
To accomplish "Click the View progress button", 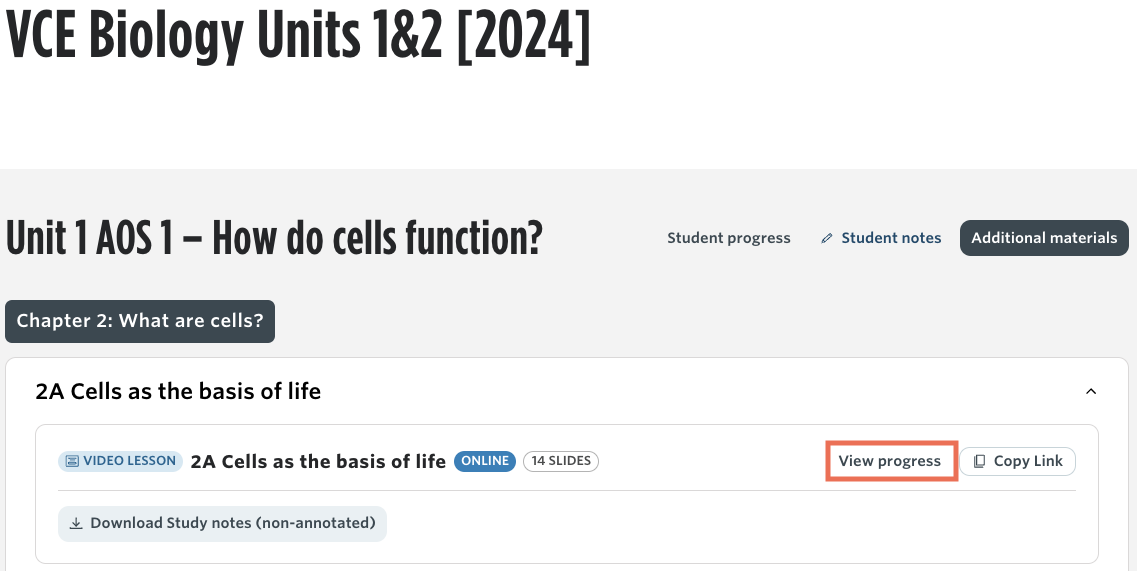I will [890, 461].
